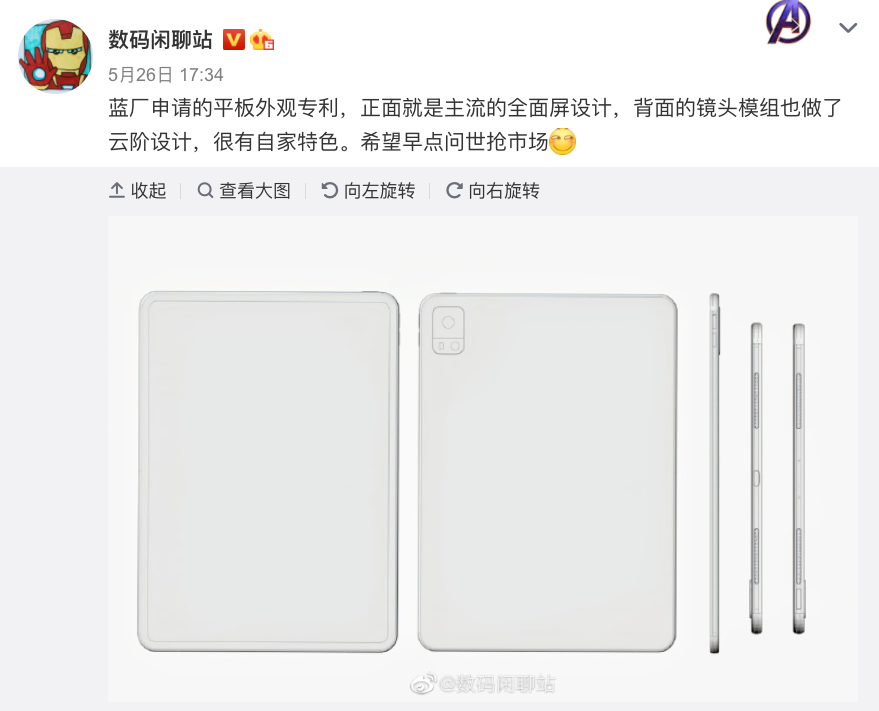This screenshot has width=879, height=711.
Task: Open the Iron Man profile avatar
Action: [55, 56]
